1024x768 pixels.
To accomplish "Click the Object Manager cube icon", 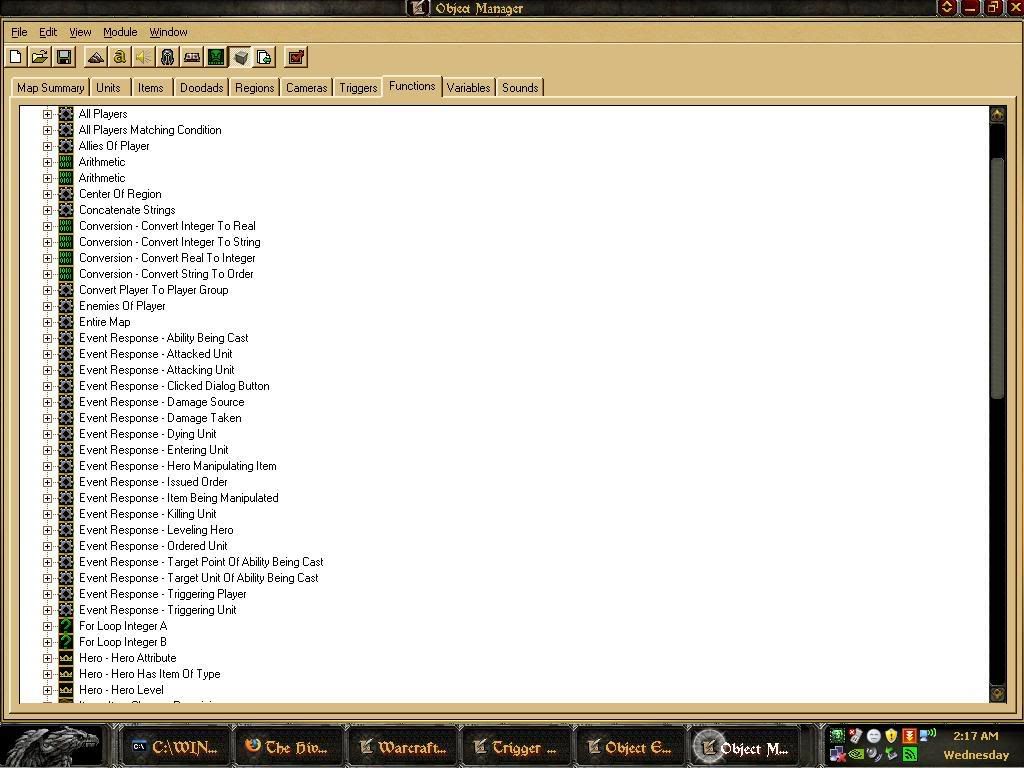I will pos(240,57).
